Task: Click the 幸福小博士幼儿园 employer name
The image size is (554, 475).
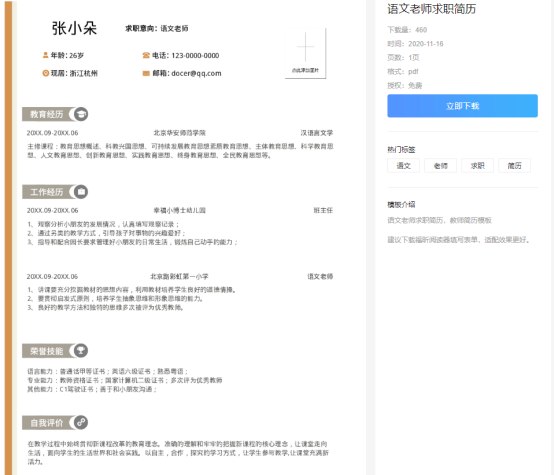Action: click(179, 210)
